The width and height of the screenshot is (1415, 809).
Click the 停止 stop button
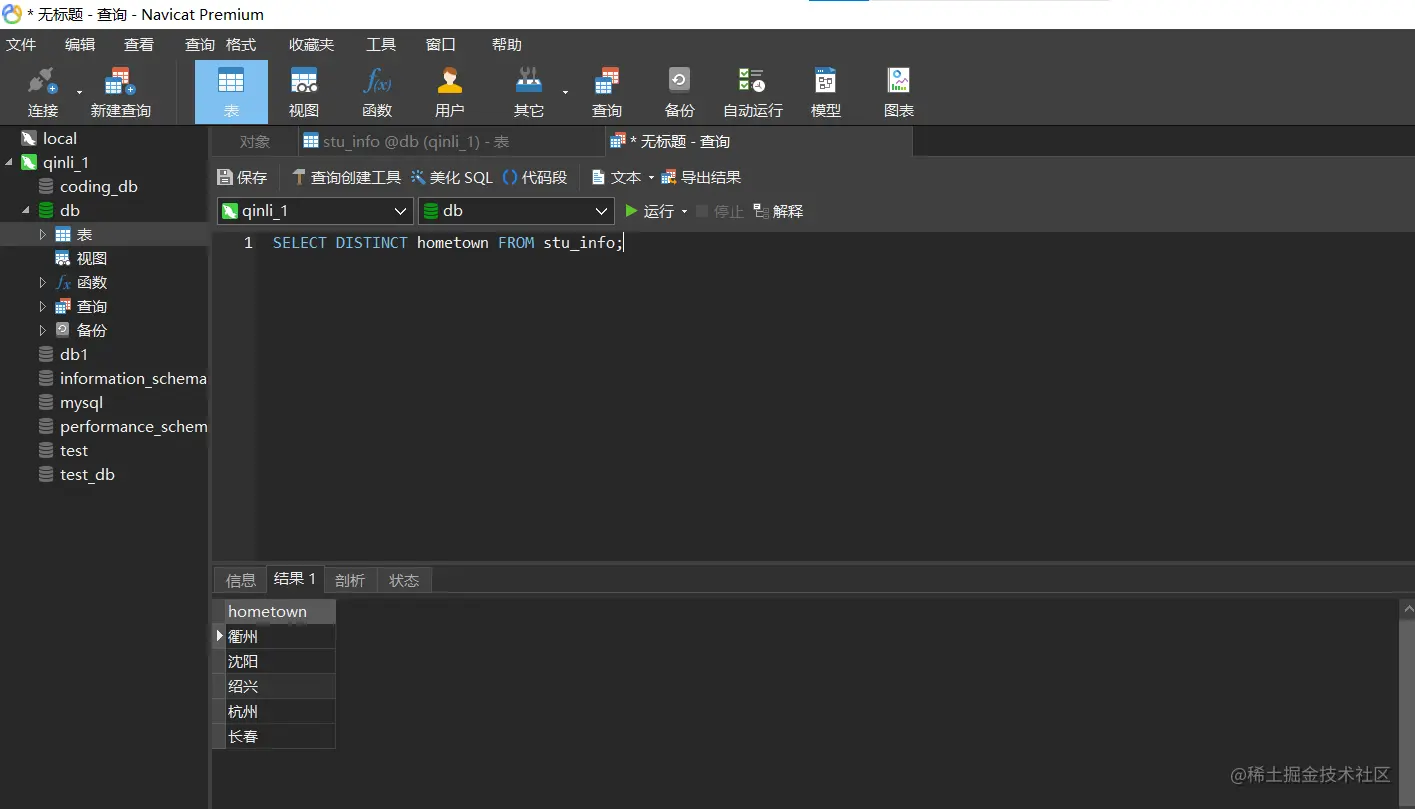point(720,211)
